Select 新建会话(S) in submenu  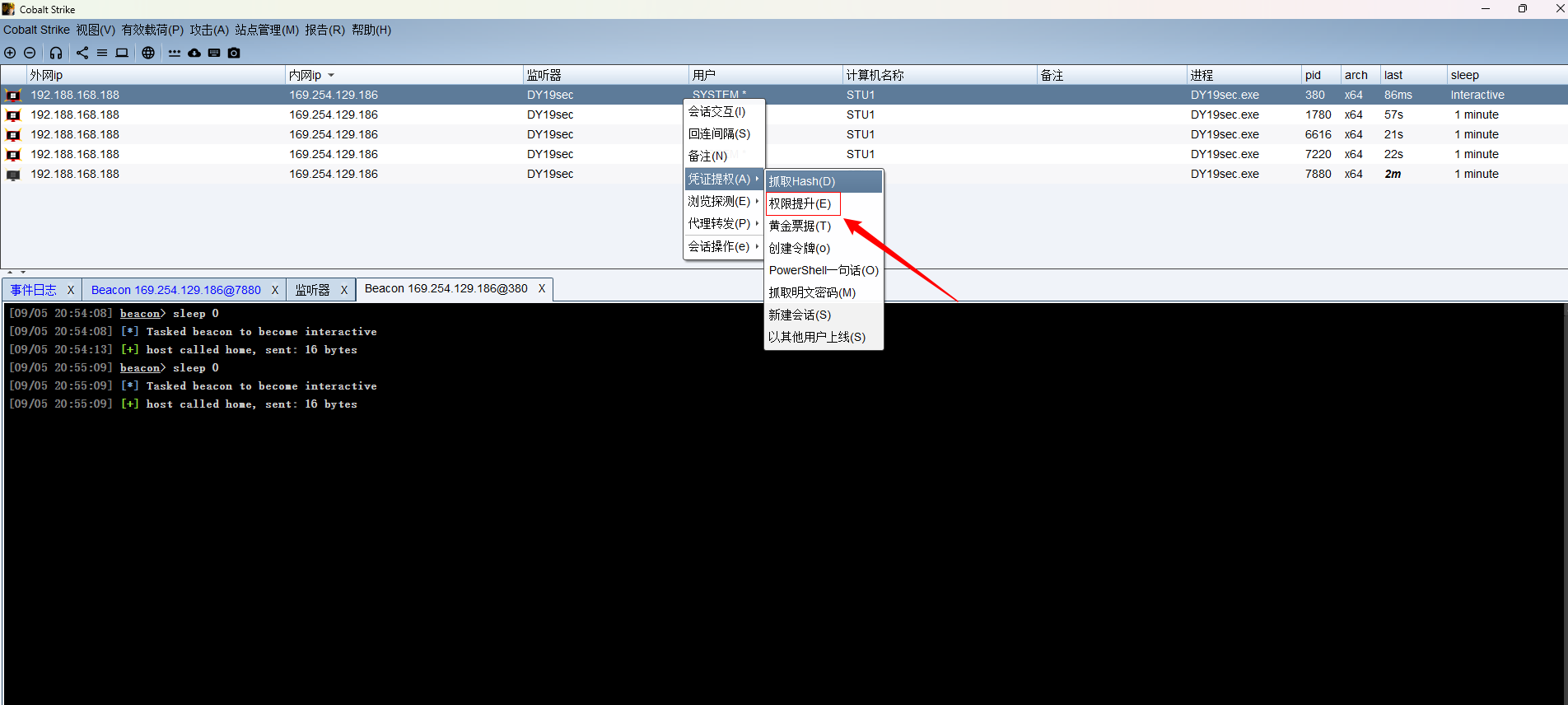[824, 315]
